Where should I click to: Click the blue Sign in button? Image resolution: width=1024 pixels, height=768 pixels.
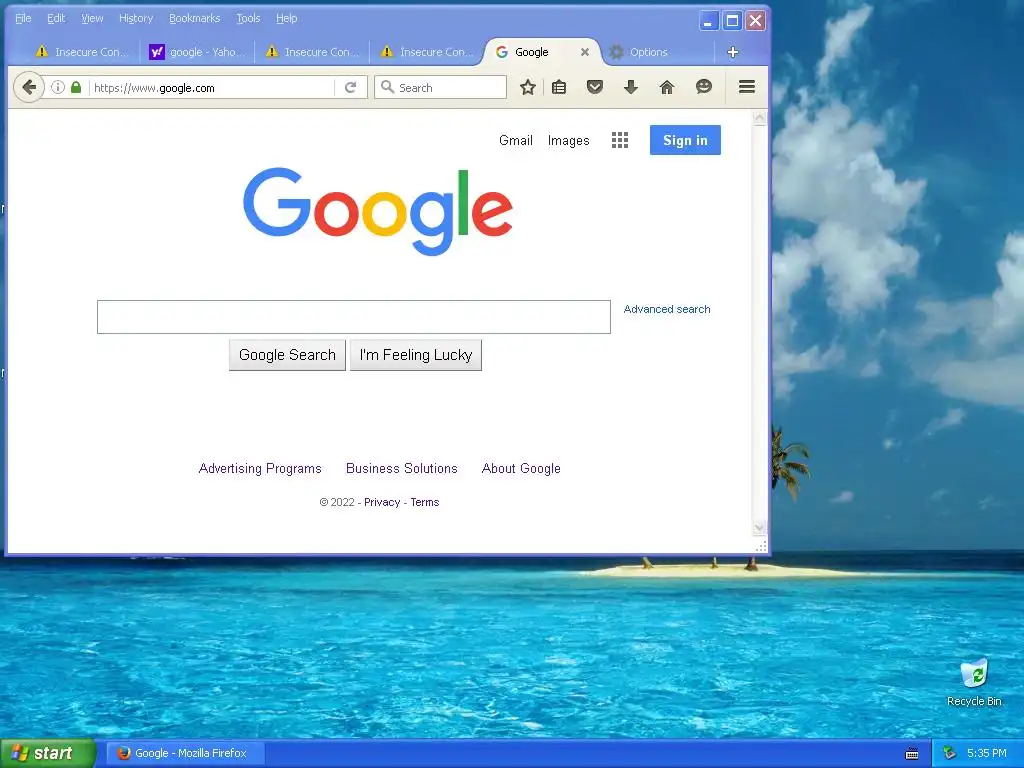pos(685,140)
